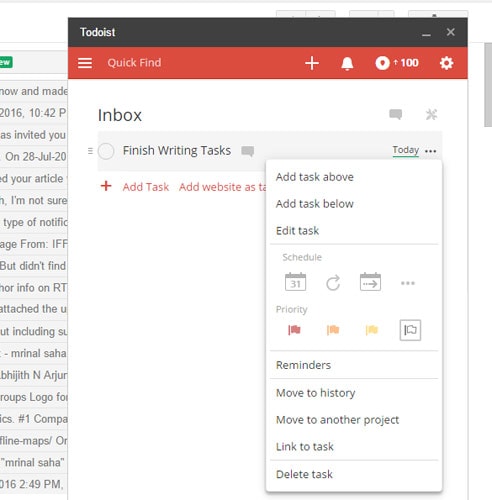This screenshot has width=492, height=500.
Task: Open the karma 100 indicator
Action: pos(397,63)
